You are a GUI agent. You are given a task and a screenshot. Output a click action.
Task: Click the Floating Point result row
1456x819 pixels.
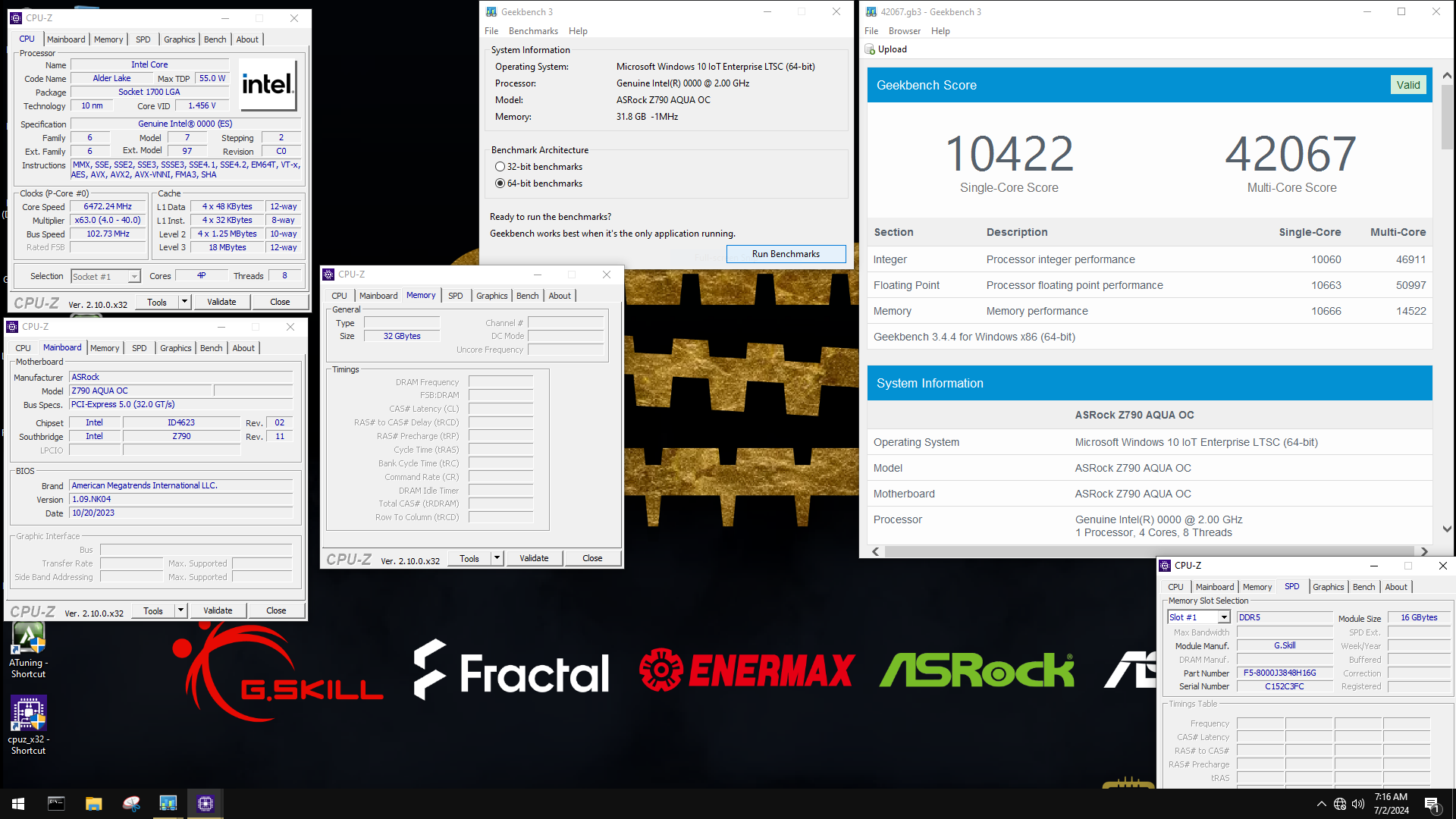[x=1150, y=285]
